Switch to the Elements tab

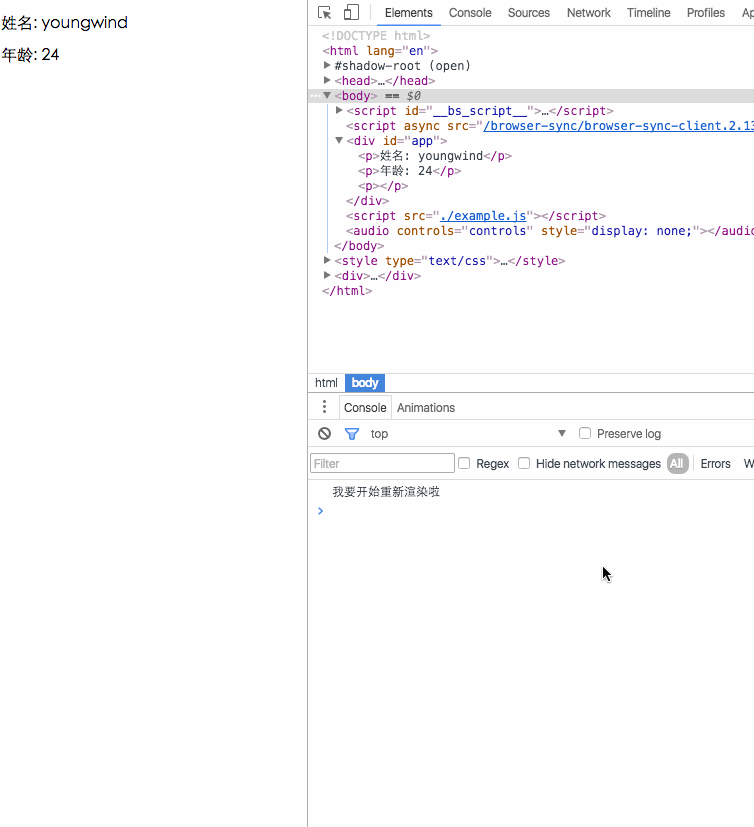[409, 13]
